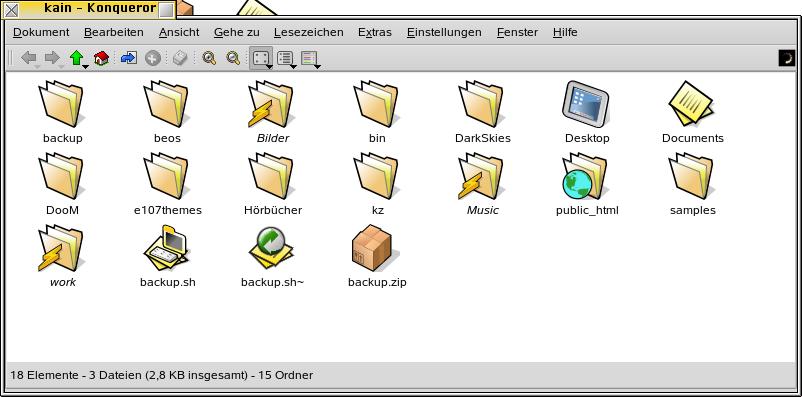The width and height of the screenshot is (802, 397).
Task: Zoom out with the minus magnifier
Action: [x=233, y=58]
